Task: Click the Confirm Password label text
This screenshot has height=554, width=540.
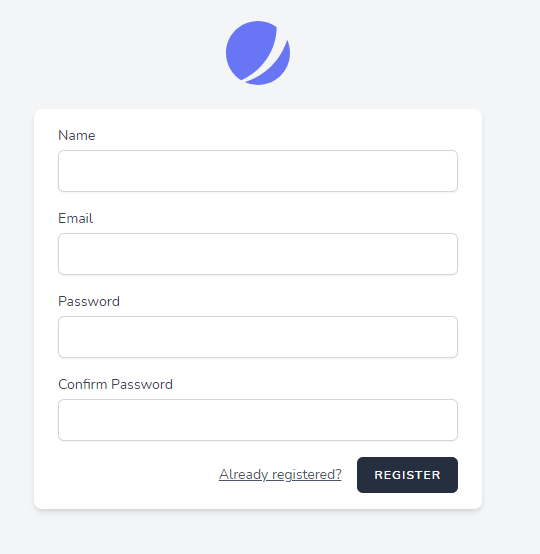Action: pos(116,384)
